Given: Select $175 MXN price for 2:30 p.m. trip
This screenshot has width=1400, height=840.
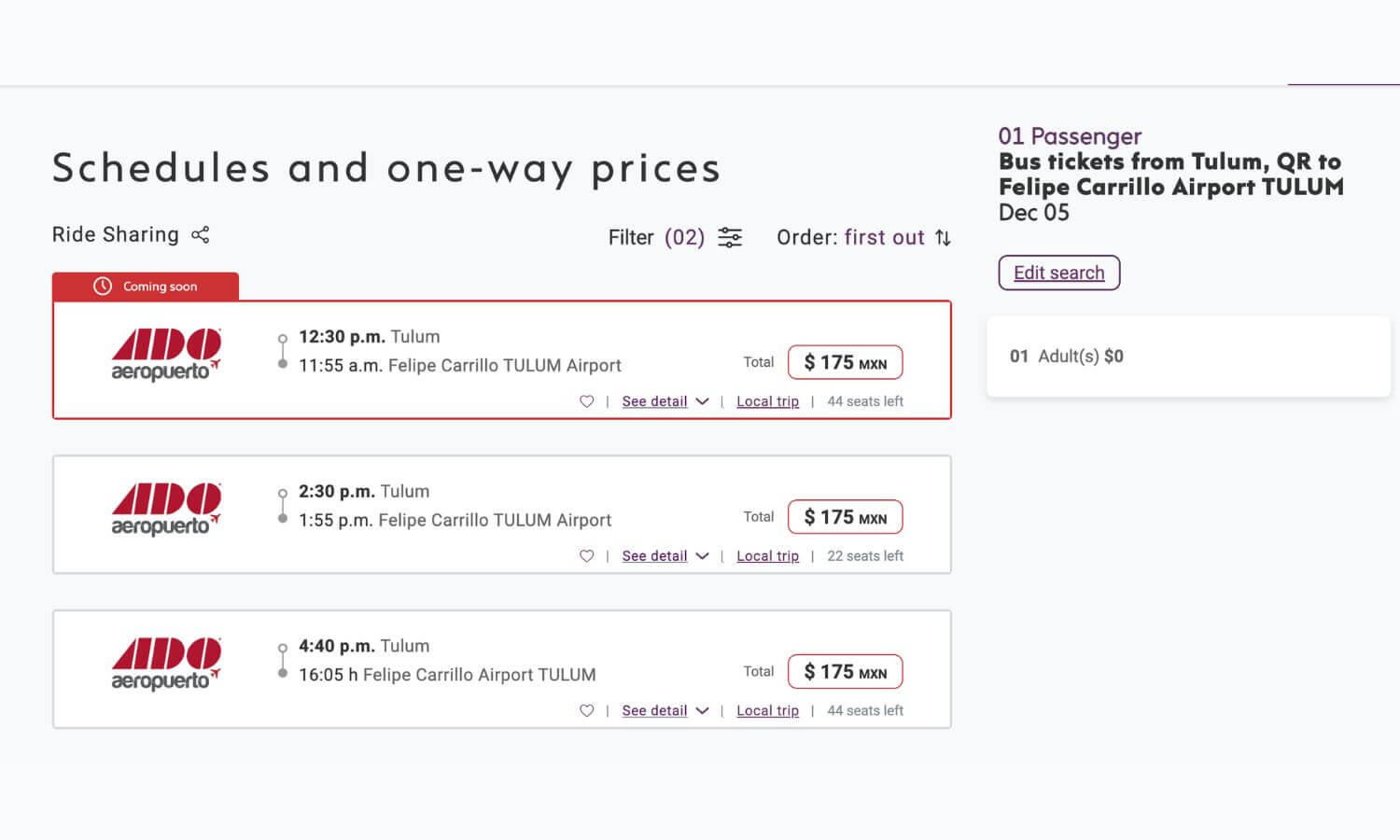Looking at the screenshot, I should [x=845, y=517].
